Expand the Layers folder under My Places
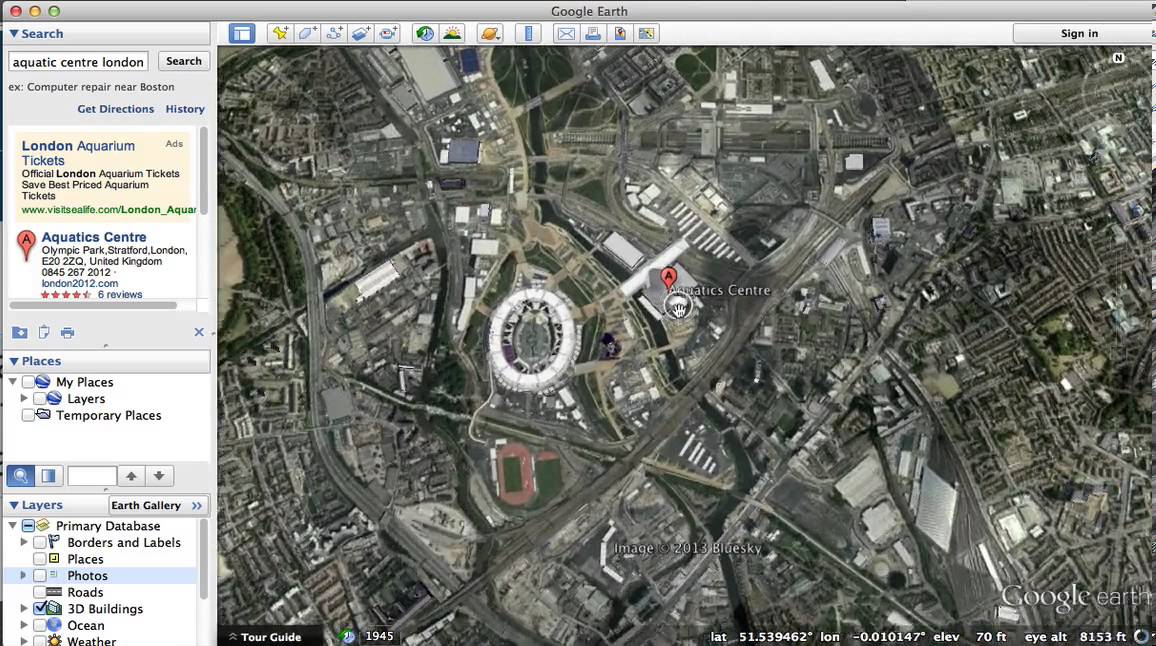The height and width of the screenshot is (646, 1156). [x=24, y=399]
